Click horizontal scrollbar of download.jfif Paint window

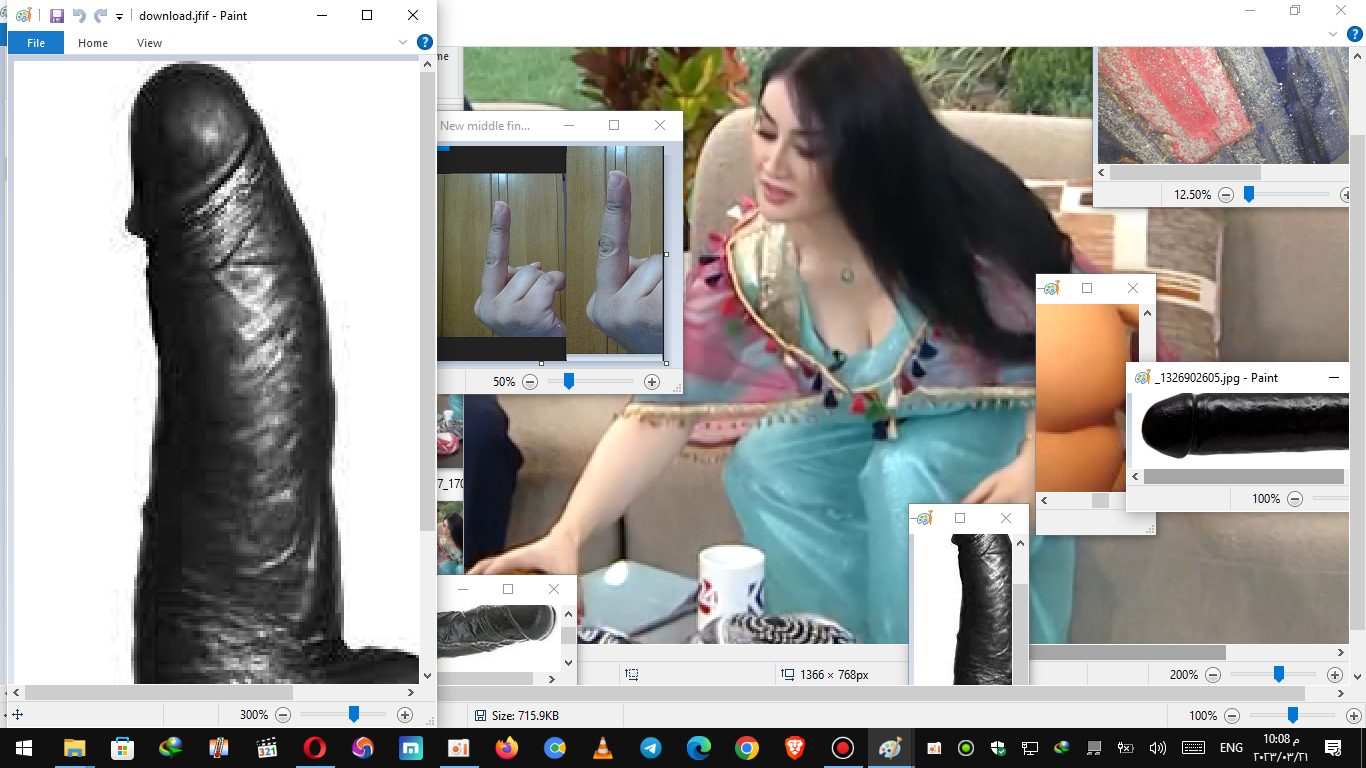[x=160, y=692]
